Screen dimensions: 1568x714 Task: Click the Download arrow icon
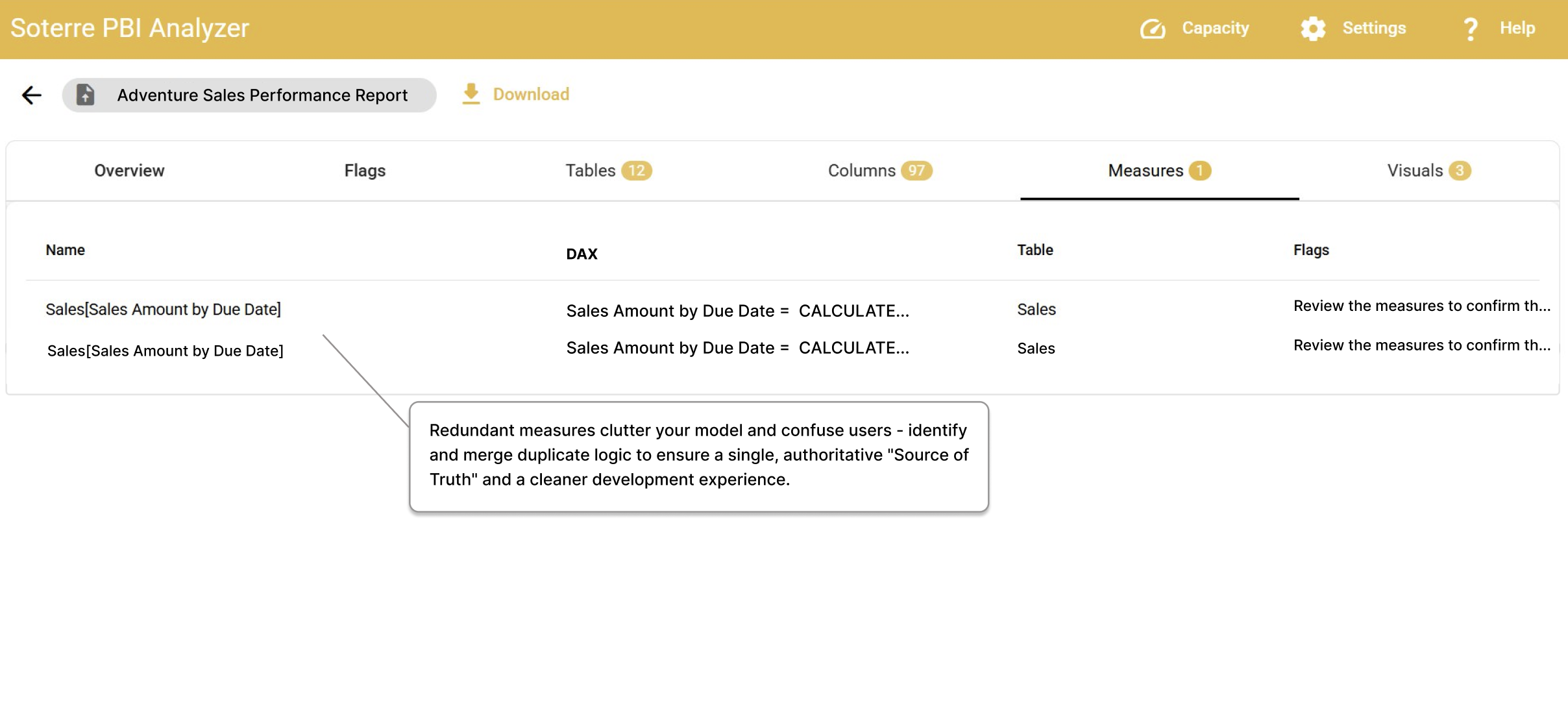tap(471, 94)
